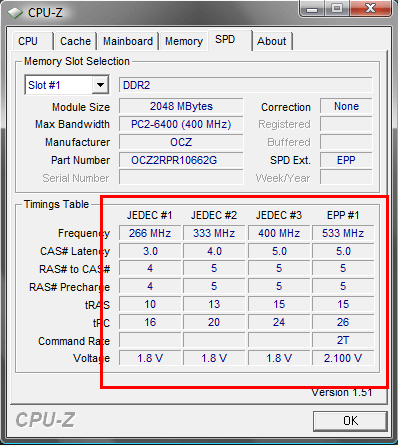Click the 266 MHz frequency cell
Screen dimensions: 398x445
click(150, 233)
